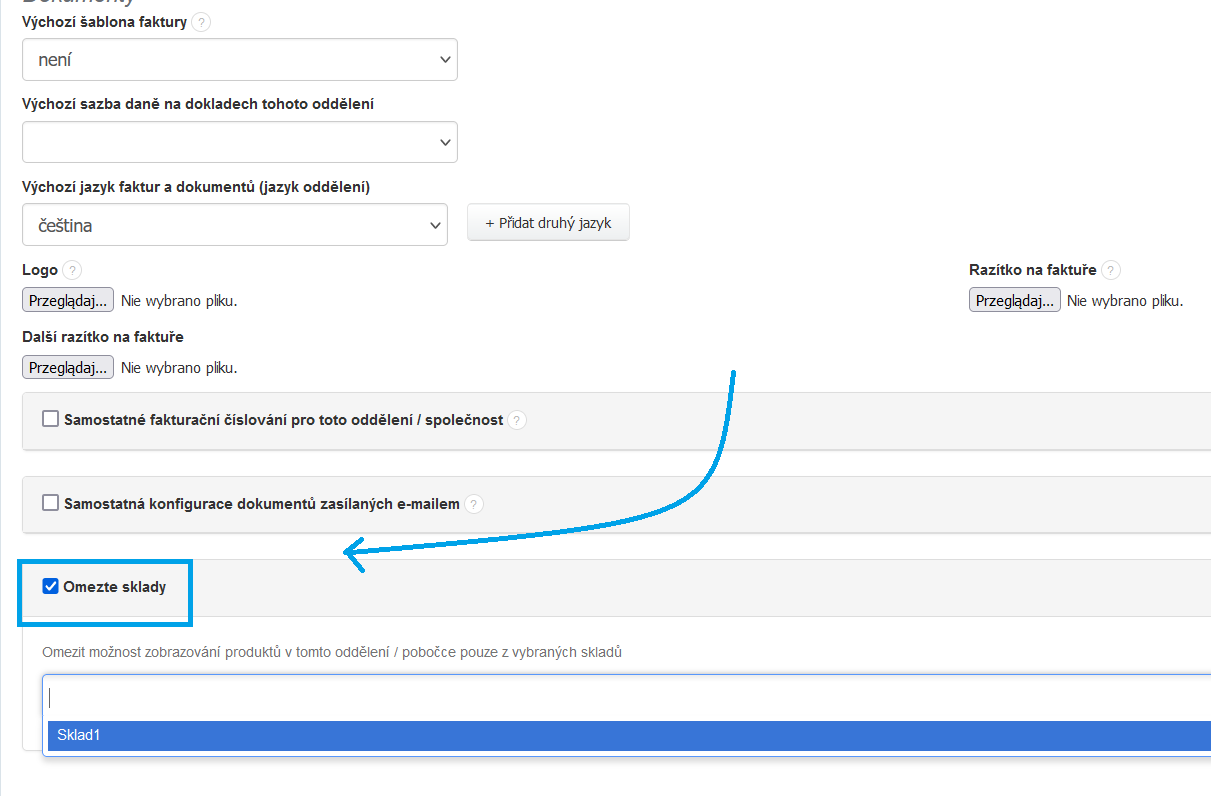The height and width of the screenshot is (796, 1211).
Task: Click help icon next to Razítko na faktuře
Action: click(1111, 270)
